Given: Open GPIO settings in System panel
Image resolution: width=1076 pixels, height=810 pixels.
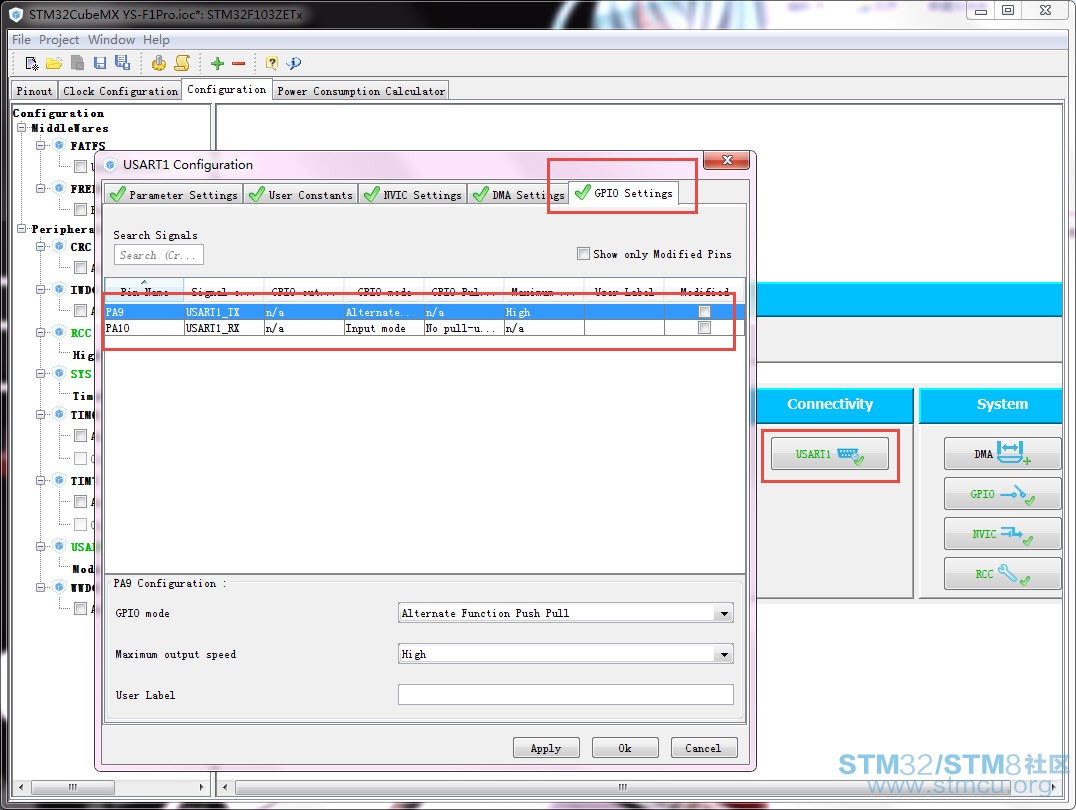Looking at the screenshot, I should pos(1003,494).
